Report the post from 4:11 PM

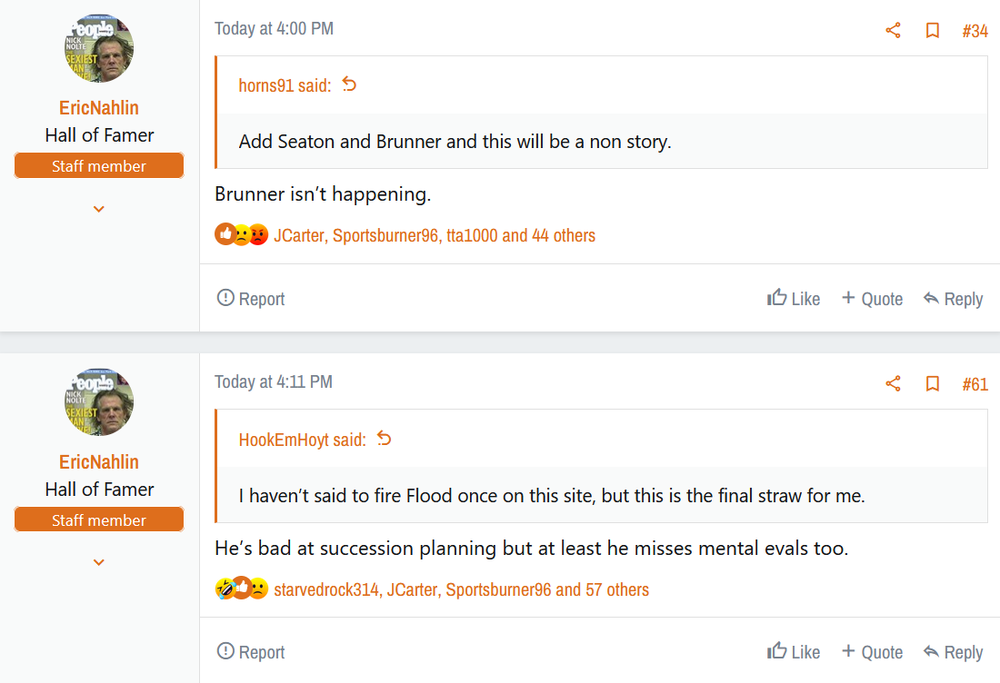pyautogui.click(x=251, y=652)
